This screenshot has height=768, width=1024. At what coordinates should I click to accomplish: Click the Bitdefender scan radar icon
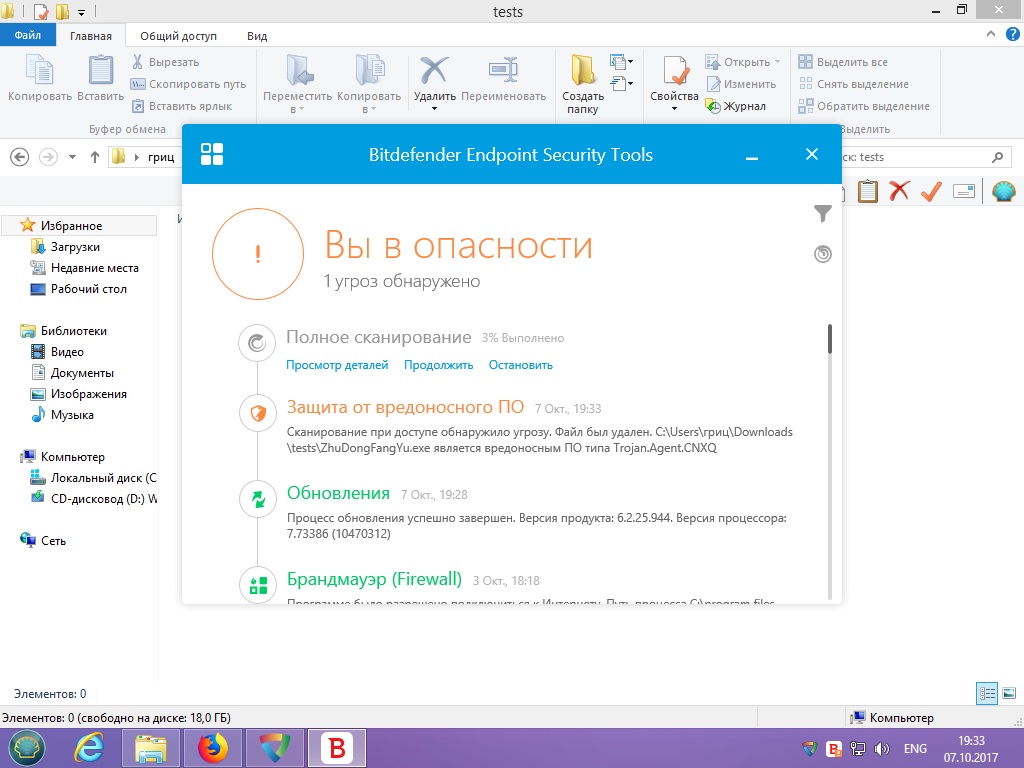coord(823,254)
